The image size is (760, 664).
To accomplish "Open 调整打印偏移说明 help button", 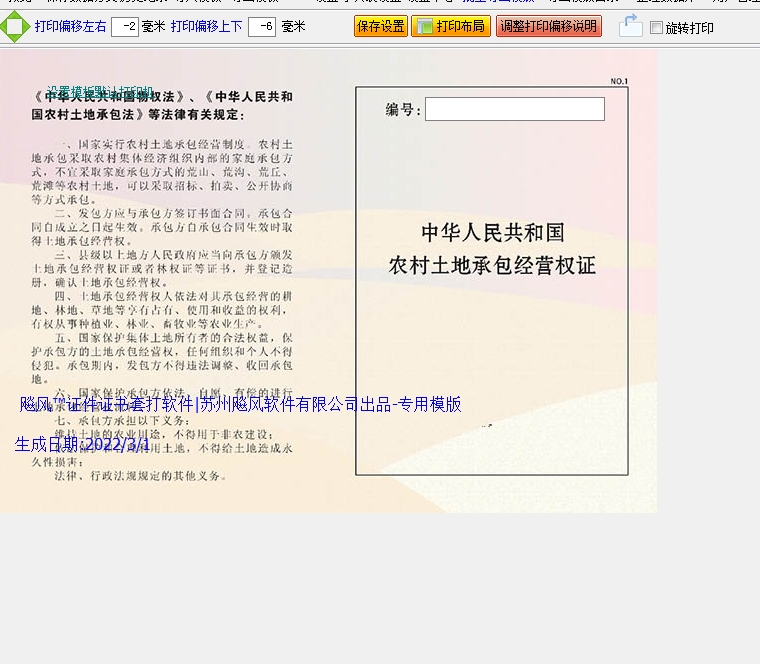I will [x=548, y=27].
